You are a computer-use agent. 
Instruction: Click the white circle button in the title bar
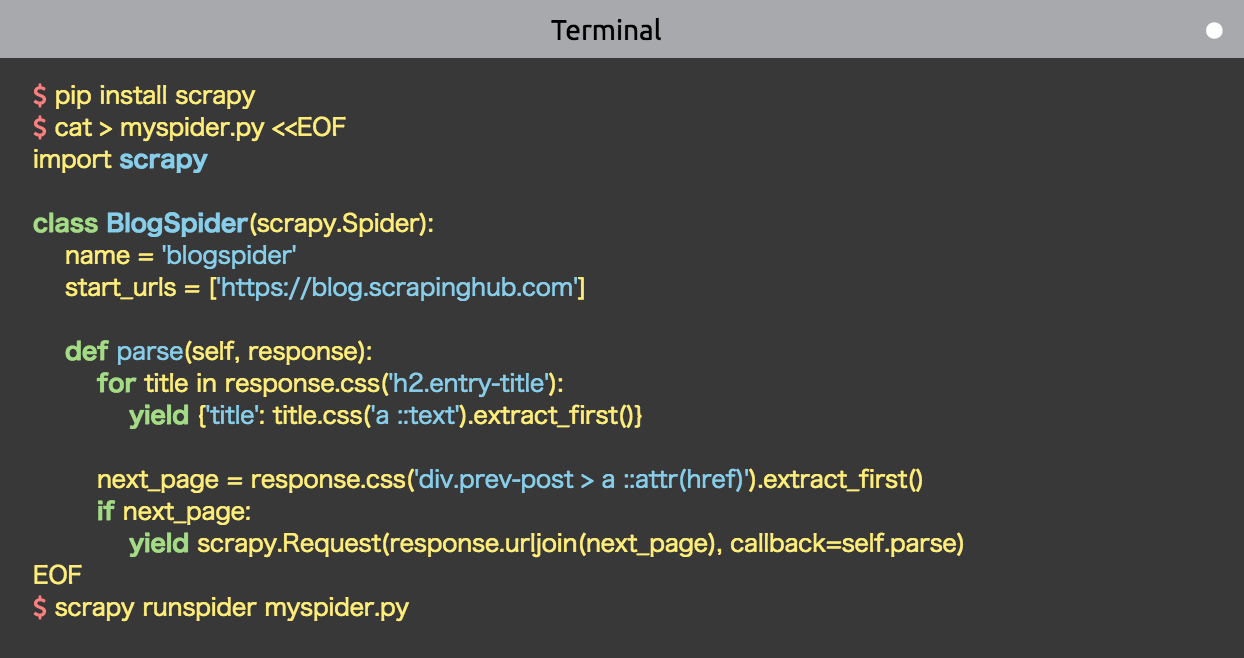(x=1214, y=31)
